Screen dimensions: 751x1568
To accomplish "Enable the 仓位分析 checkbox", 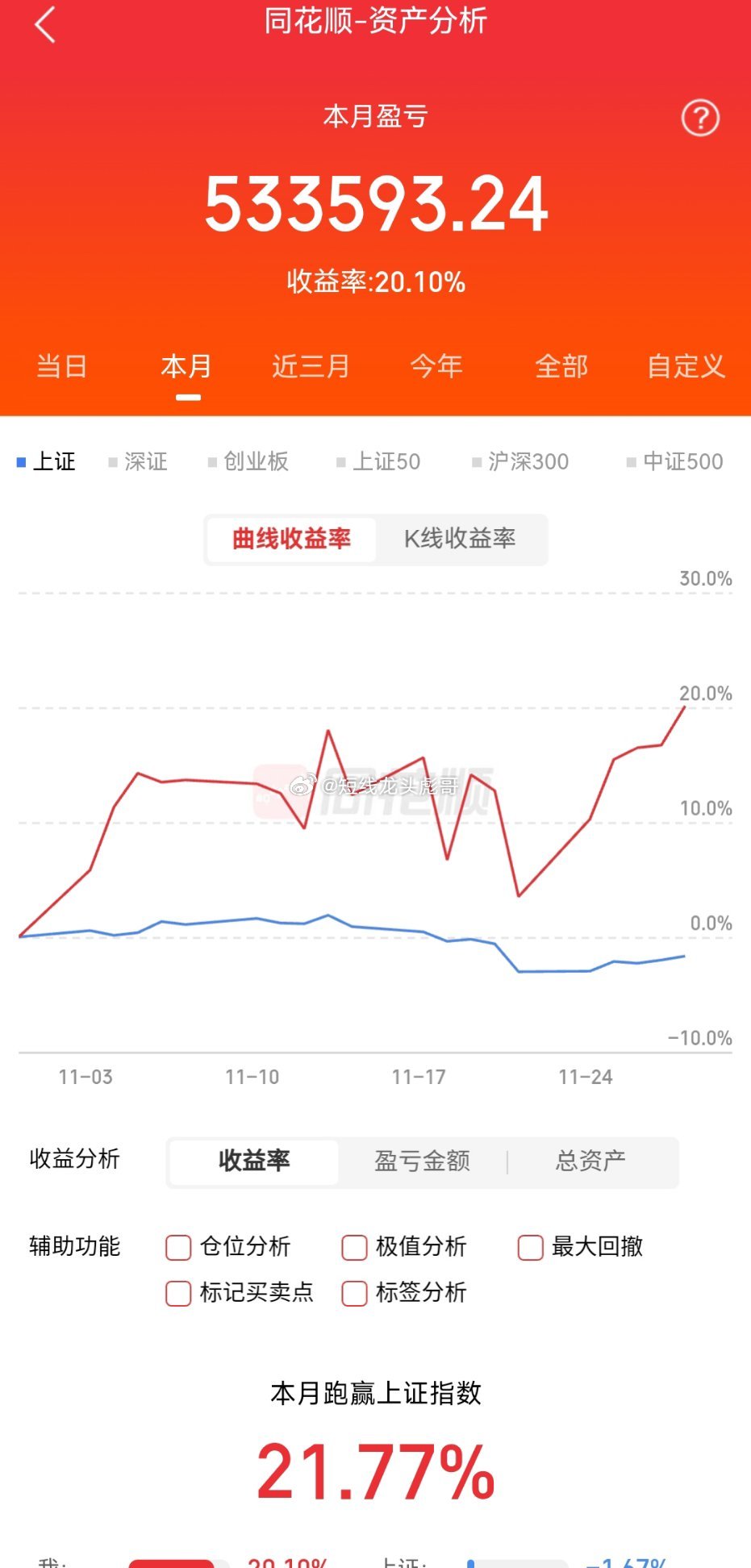I will (177, 1247).
